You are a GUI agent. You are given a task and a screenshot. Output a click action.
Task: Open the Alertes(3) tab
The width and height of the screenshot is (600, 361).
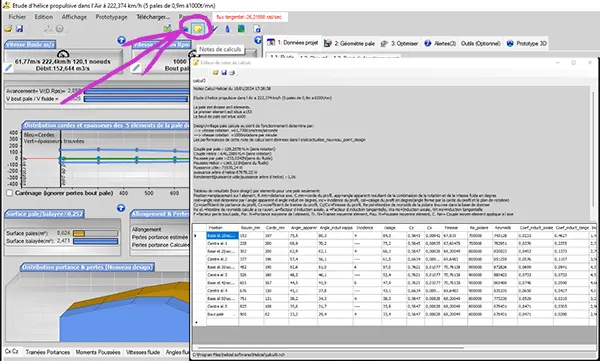pyautogui.click(x=440, y=43)
